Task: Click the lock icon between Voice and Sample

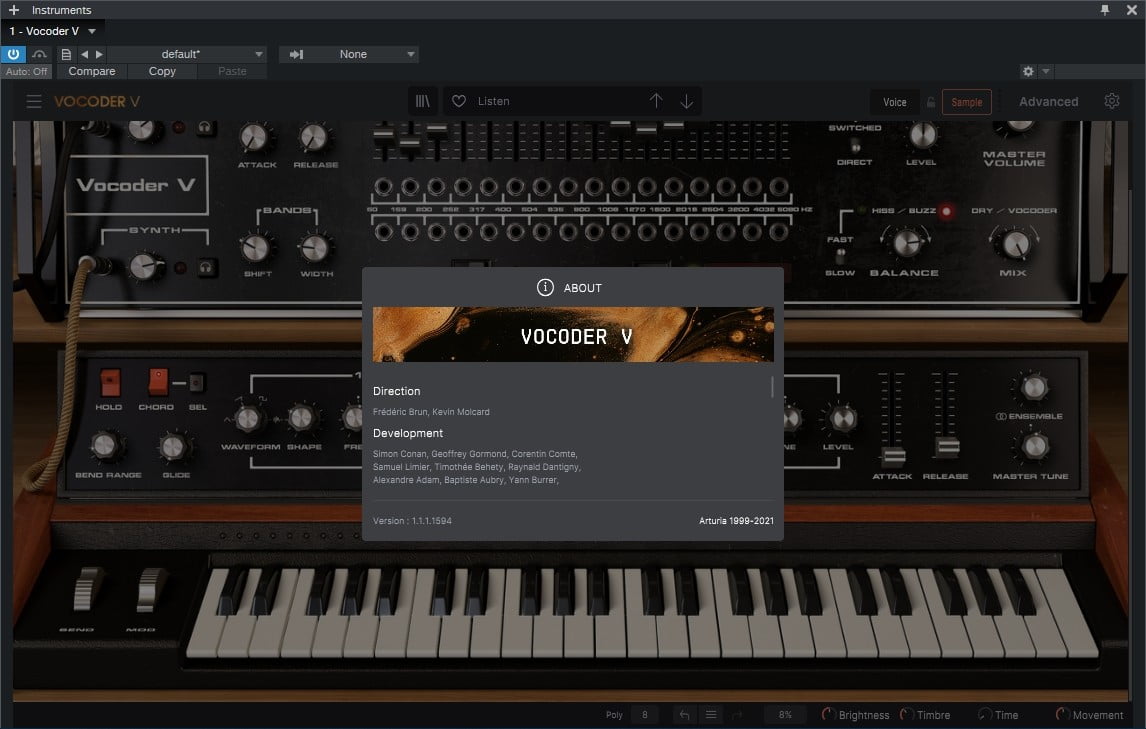Action: [930, 102]
